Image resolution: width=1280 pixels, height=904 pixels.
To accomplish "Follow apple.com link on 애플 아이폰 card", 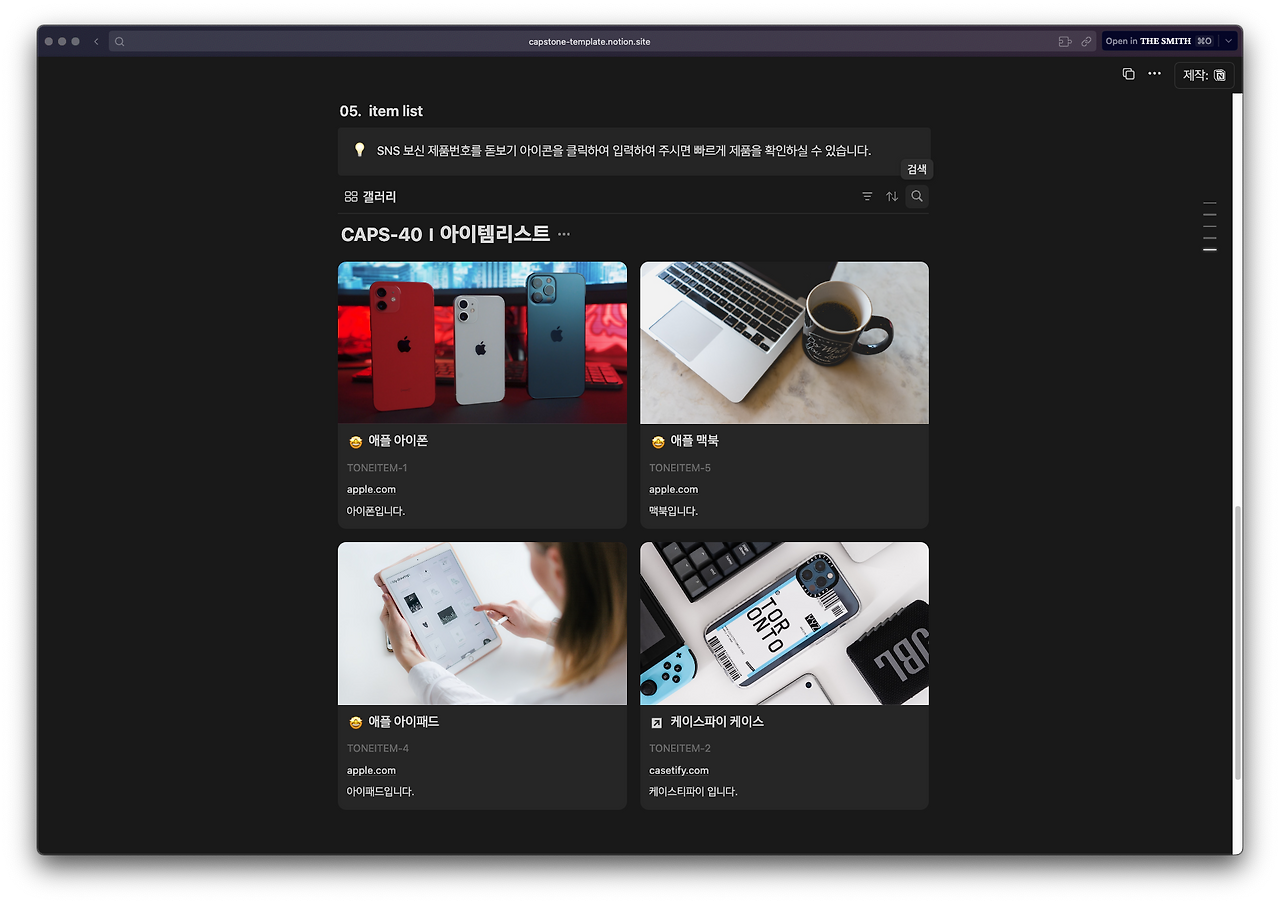I will [x=371, y=490].
